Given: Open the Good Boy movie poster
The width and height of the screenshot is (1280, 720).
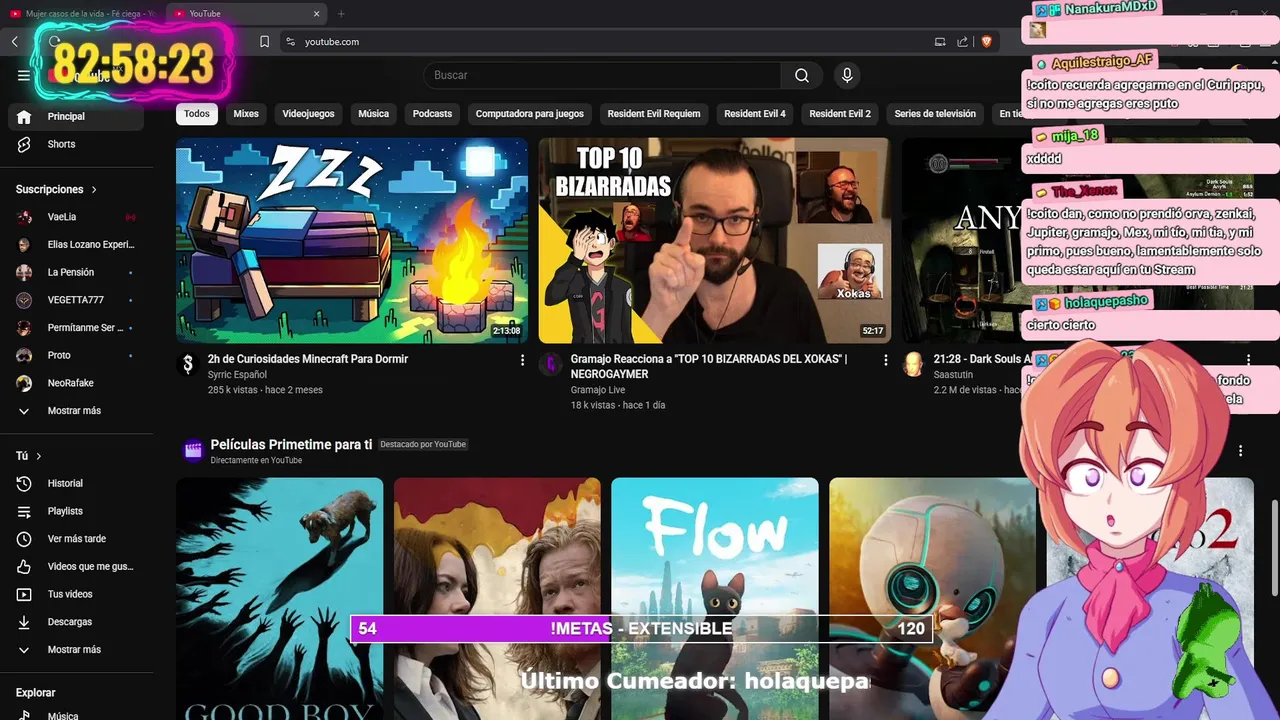Looking at the screenshot, I should [280, 598].
